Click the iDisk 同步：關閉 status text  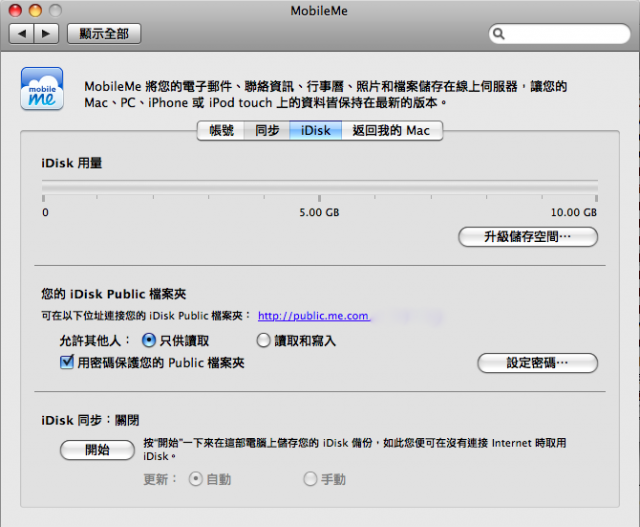[x=90, y=420]
